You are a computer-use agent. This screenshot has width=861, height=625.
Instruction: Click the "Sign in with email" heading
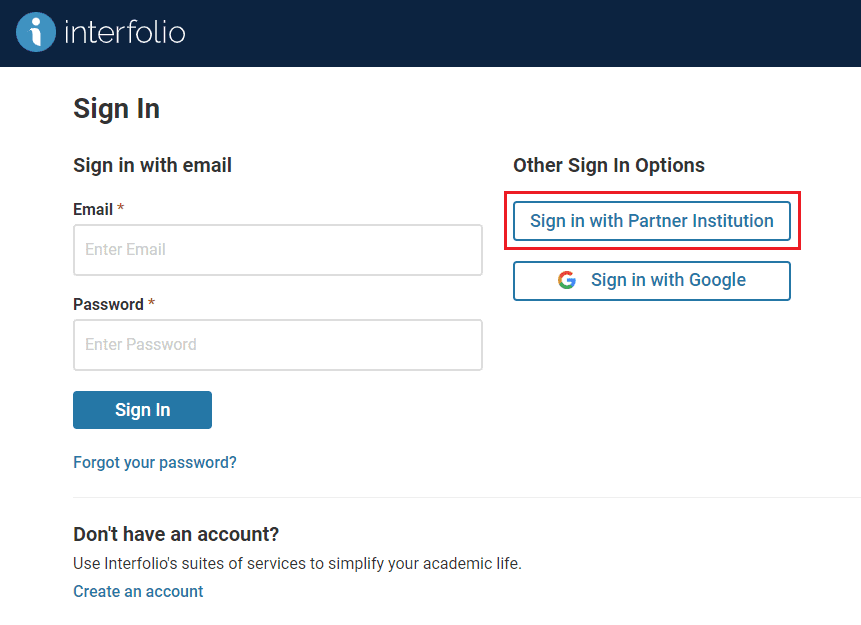tap(153, 165)
